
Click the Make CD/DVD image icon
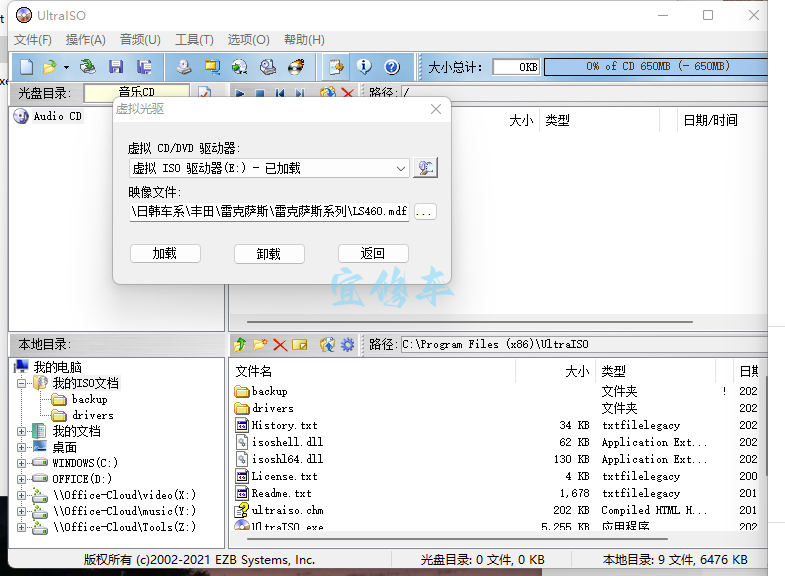click(184, 67)
